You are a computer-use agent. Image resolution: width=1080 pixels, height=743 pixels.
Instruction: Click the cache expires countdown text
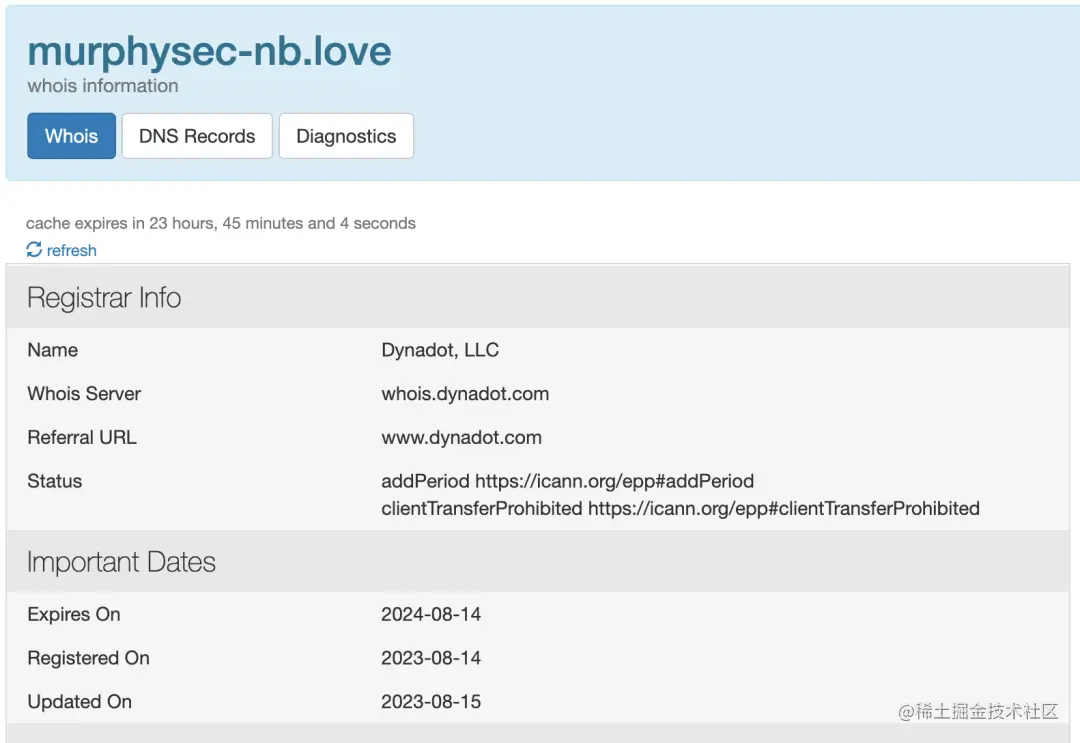[220, 223]
